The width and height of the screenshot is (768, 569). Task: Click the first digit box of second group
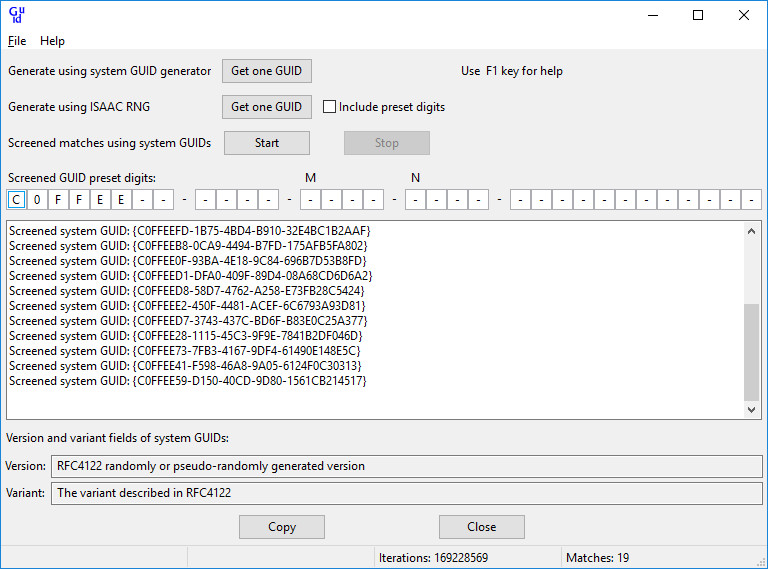tap(205, 200)
